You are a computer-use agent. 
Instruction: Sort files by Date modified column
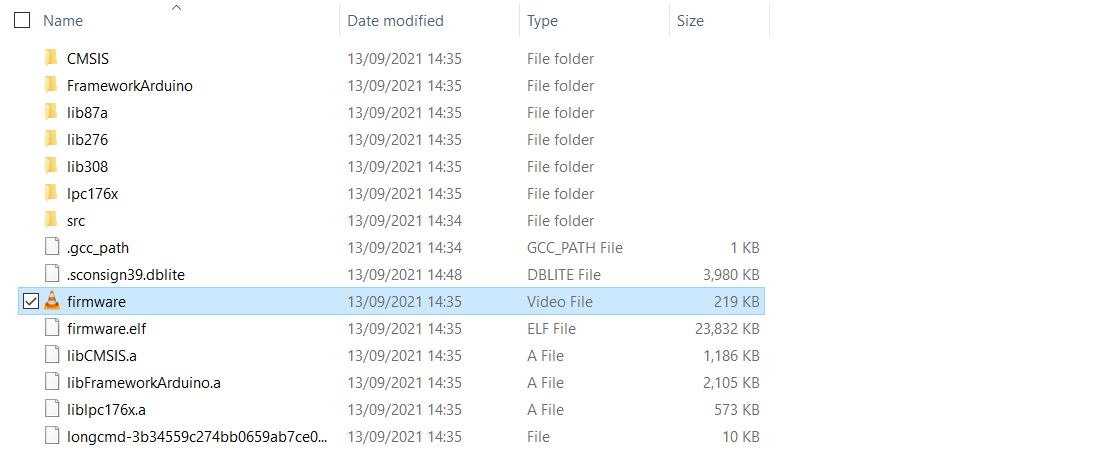point(395,21)
